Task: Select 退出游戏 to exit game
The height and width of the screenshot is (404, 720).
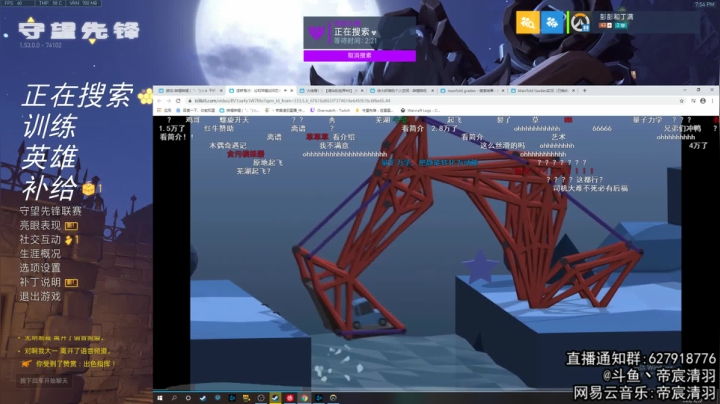Action: coord(40,297)
